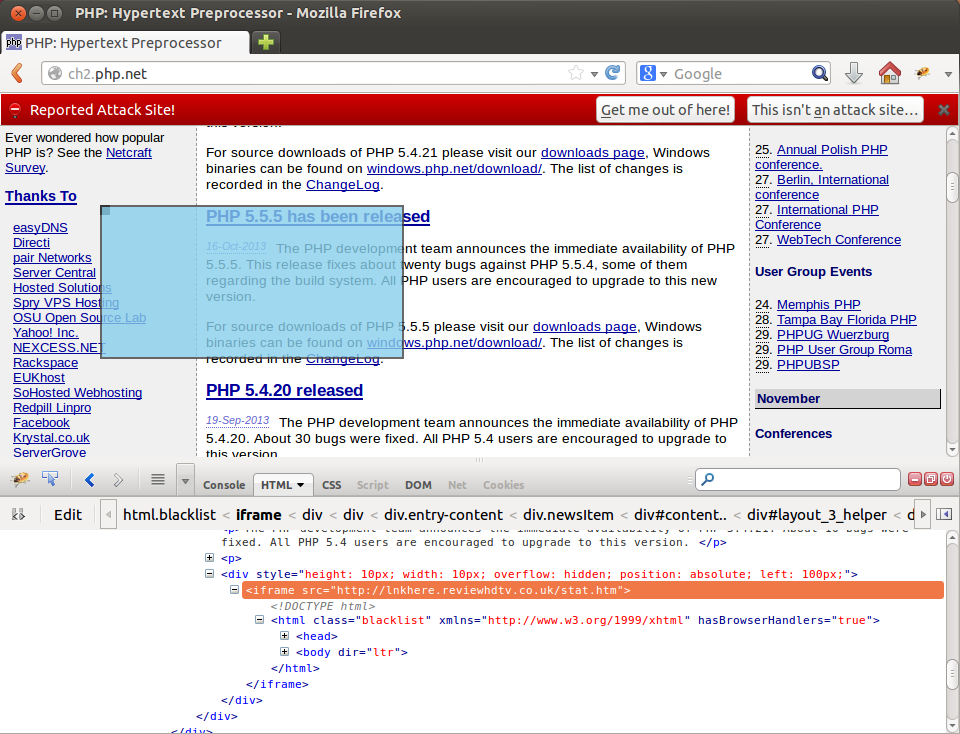Click the Firebug bug icon in panel toolbar
This screenshot has height=734, width=960.
coord(20,479)
